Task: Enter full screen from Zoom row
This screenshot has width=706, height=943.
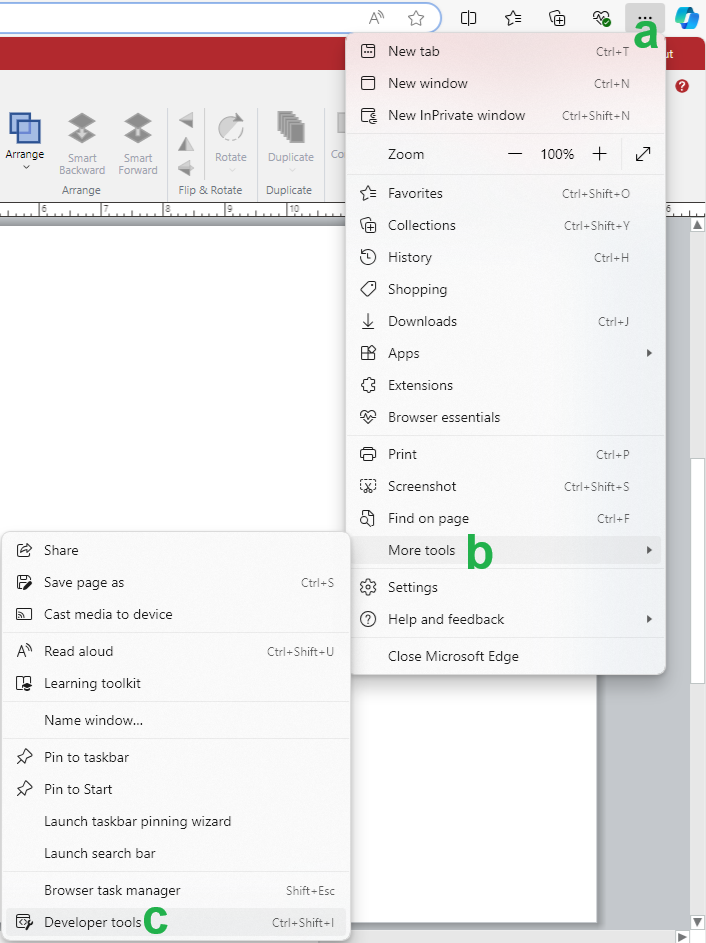Action: click(x=643, y=154)
